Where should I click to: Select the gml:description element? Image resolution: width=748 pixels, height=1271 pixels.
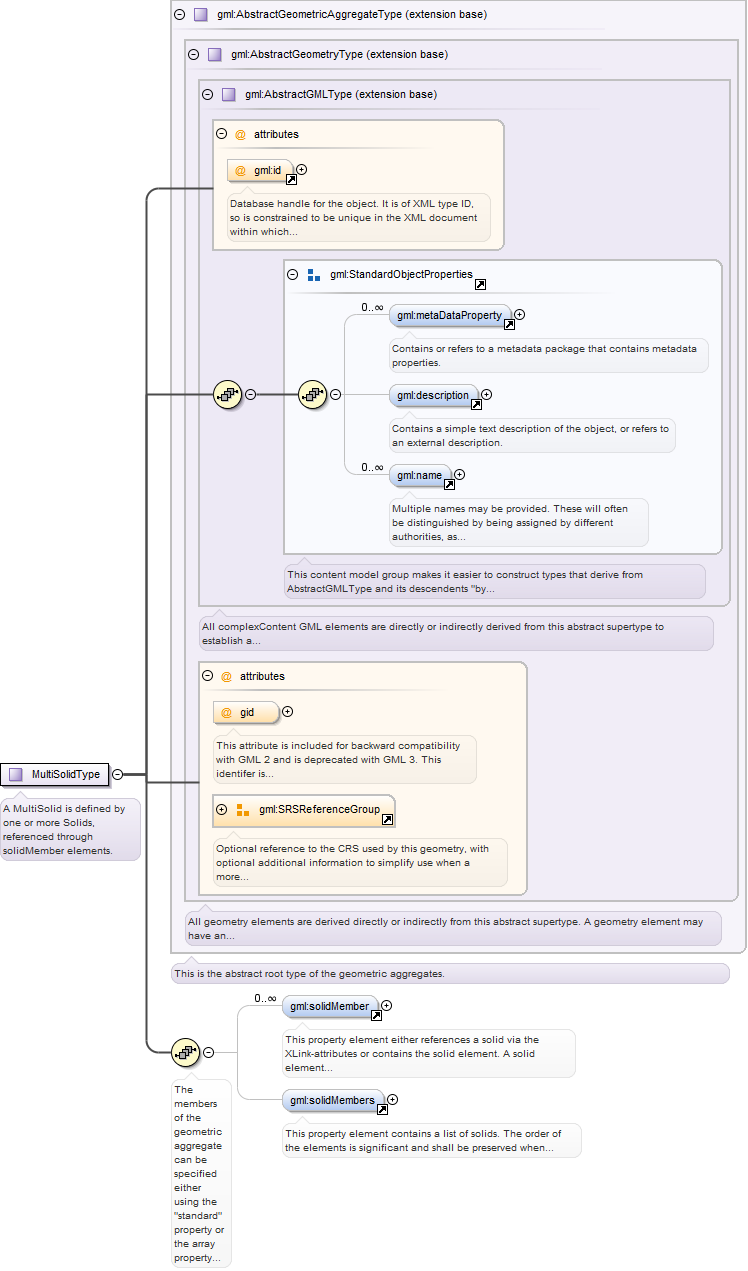tap(433, 395)
